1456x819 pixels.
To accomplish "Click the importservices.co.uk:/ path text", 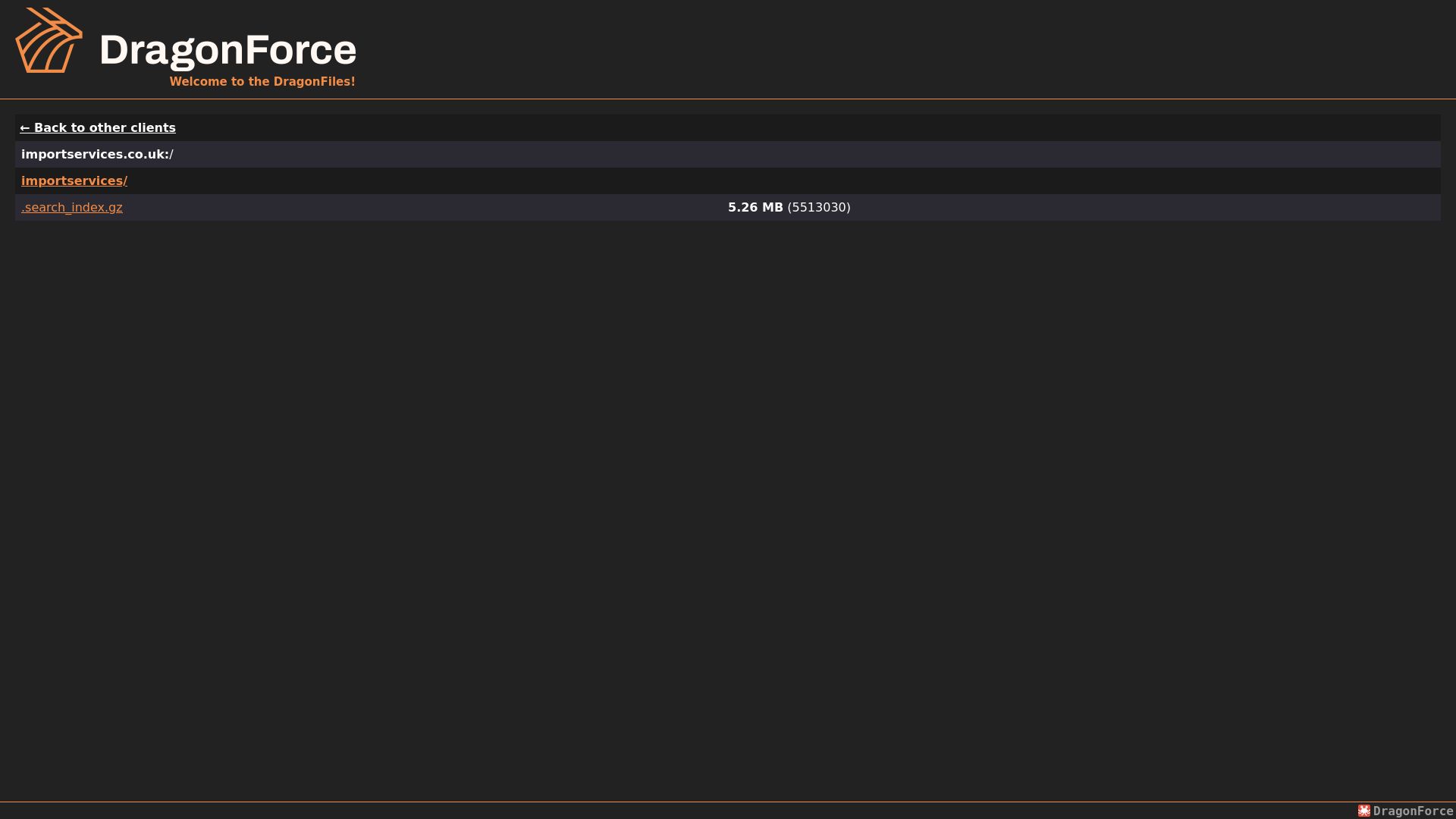I will pos(97,155).
